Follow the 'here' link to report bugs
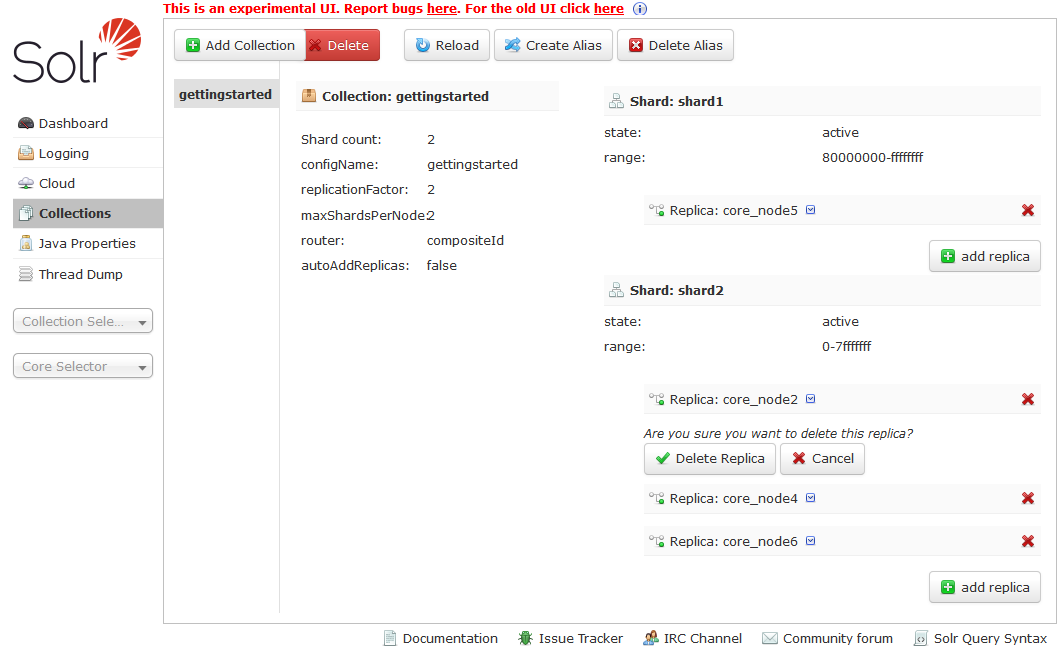The image size is (1062, 653). [442, 9]
